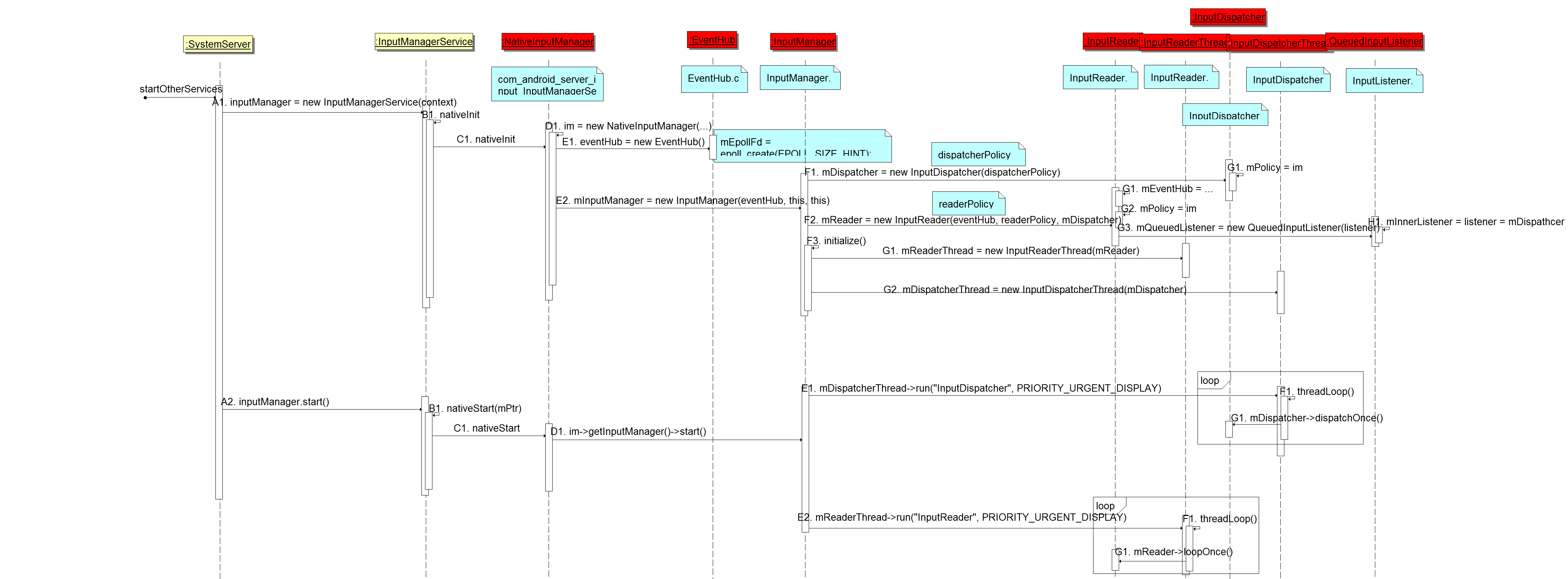1568x579 pixels.
Task: Click the InputListener. note box
Action: click(1383, 81)
